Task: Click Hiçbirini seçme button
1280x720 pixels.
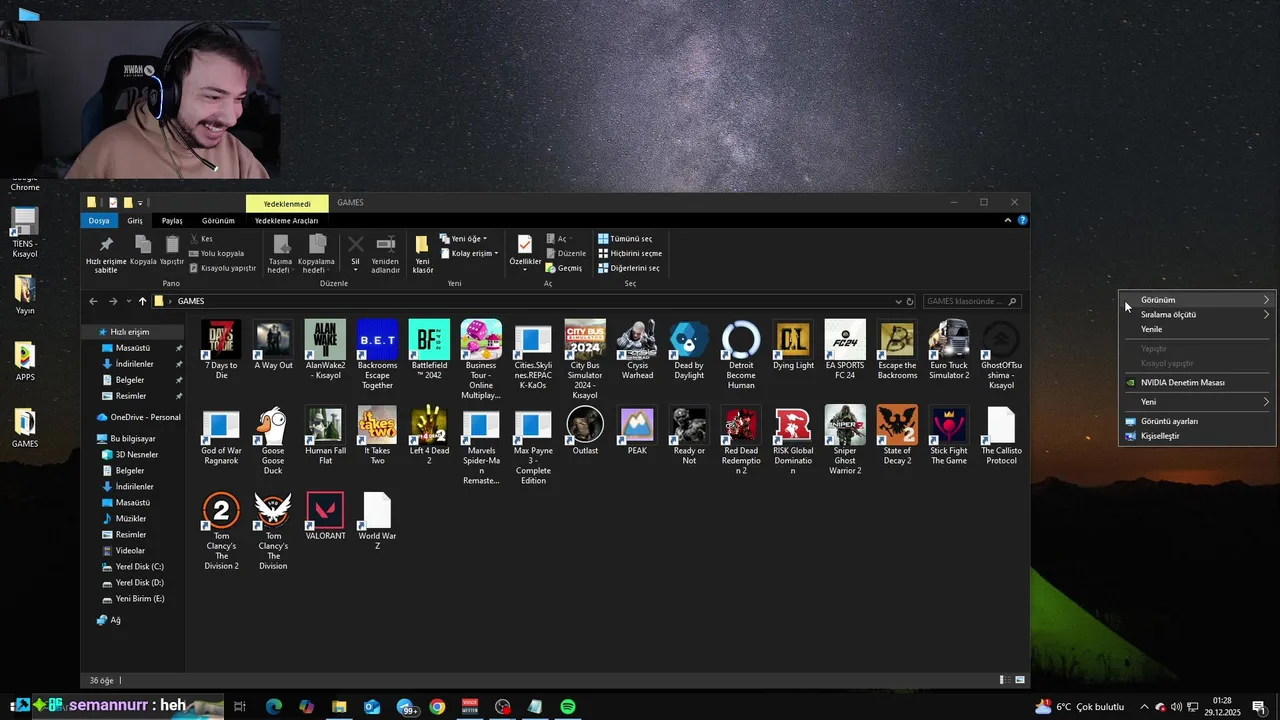Action: 630,253
